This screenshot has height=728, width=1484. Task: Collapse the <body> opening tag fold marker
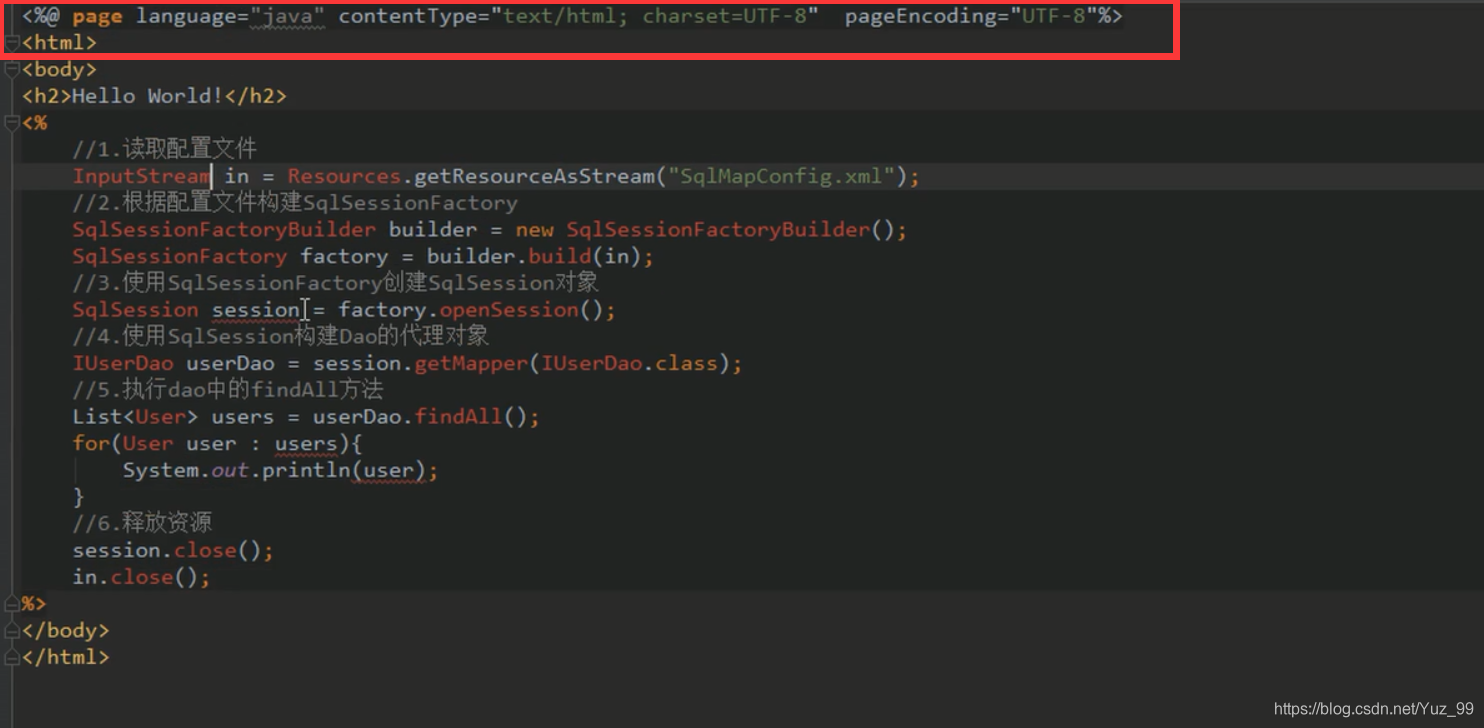point(12,69)
